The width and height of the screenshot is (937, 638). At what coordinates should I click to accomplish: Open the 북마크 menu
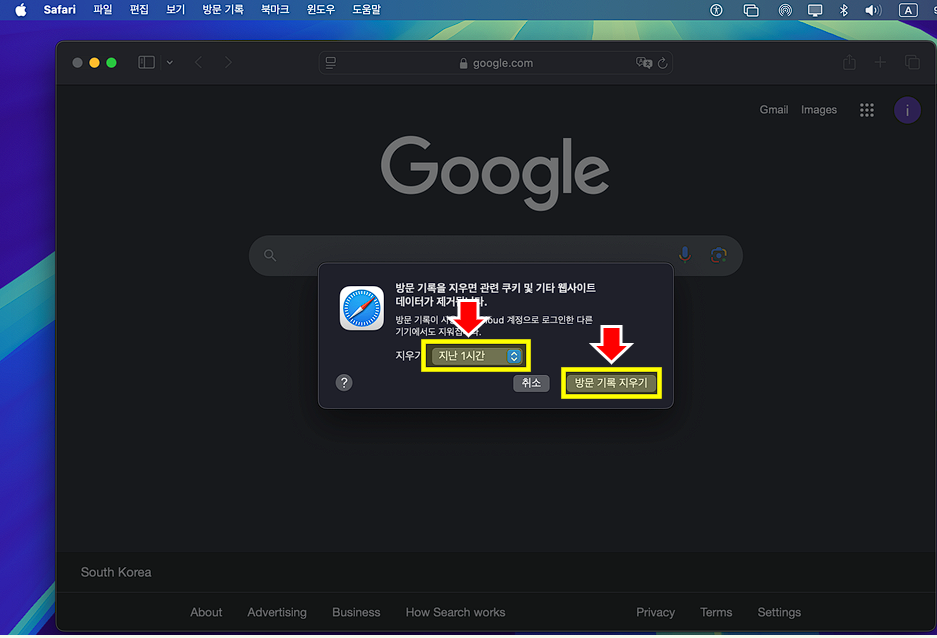[x=275, y=10]
